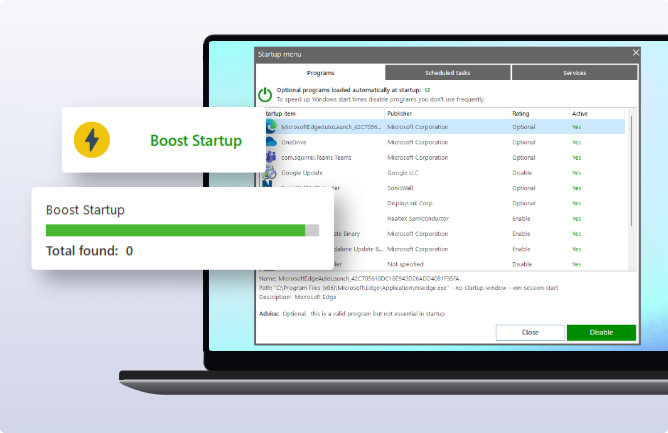Select the Teams app icon

coord(271,158)
